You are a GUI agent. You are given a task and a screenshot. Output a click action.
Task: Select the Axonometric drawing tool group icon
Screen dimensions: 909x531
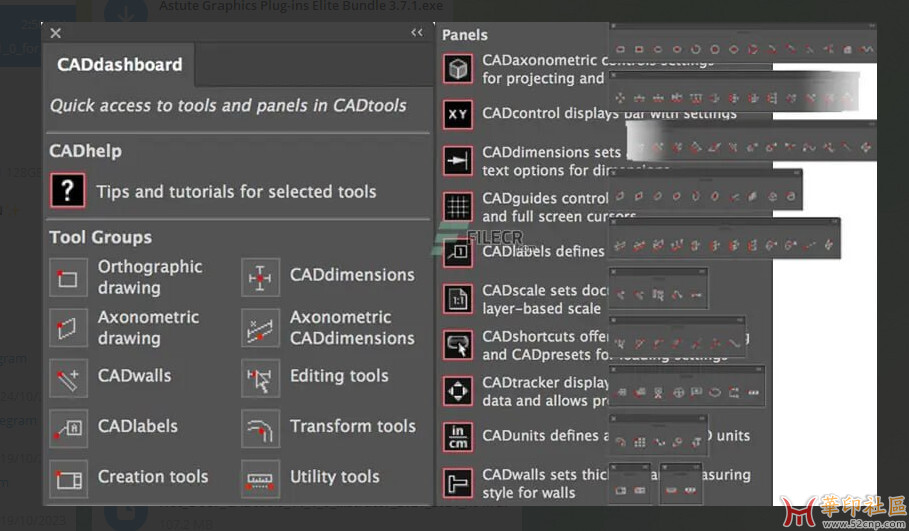click(x=68, y=328)
